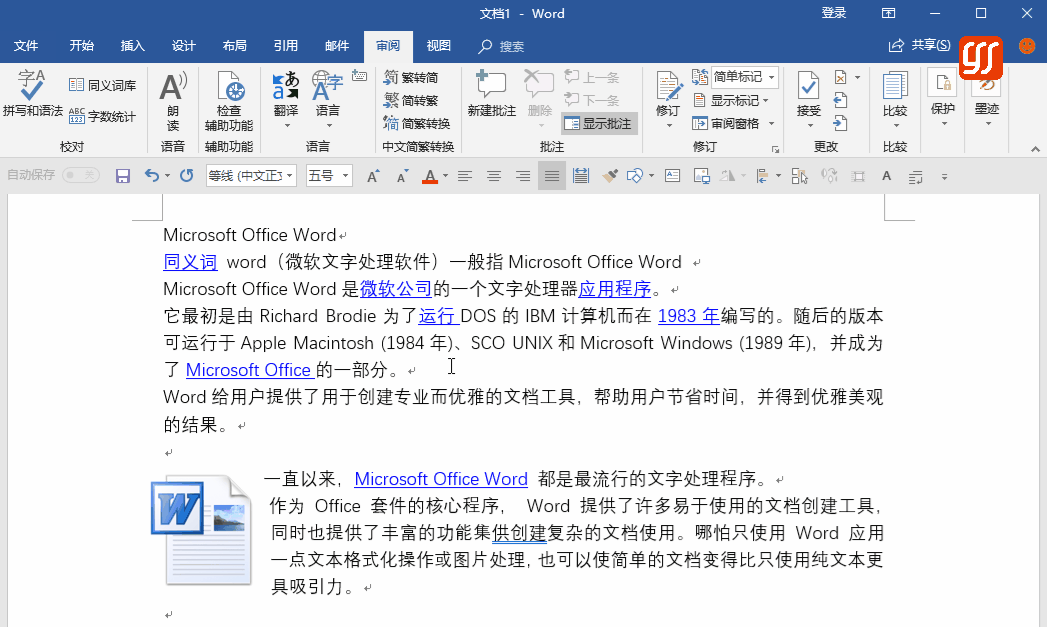The image size is (1047, 627).
Task: Expand the font color dropdown arrow
Action: pos(445,176)
